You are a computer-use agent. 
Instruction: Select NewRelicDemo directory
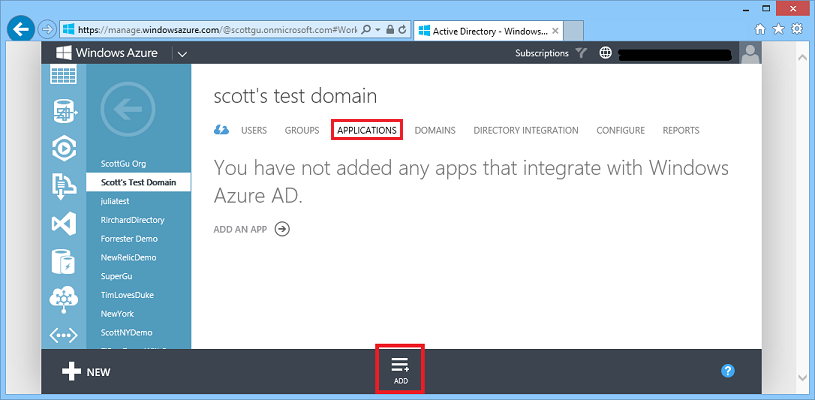[128, 257]
